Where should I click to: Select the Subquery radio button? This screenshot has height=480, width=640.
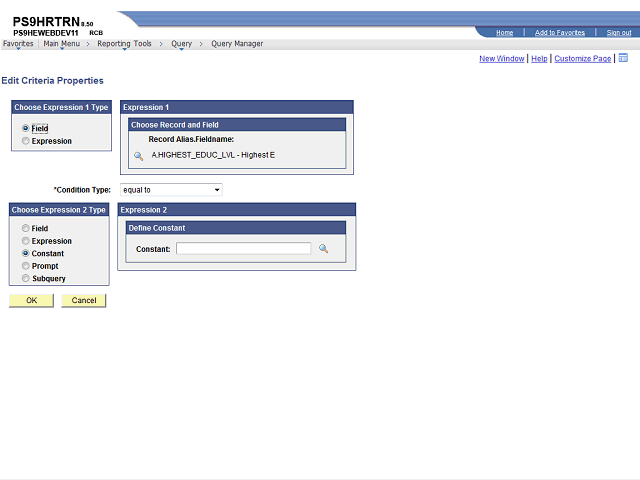(26, 278)
